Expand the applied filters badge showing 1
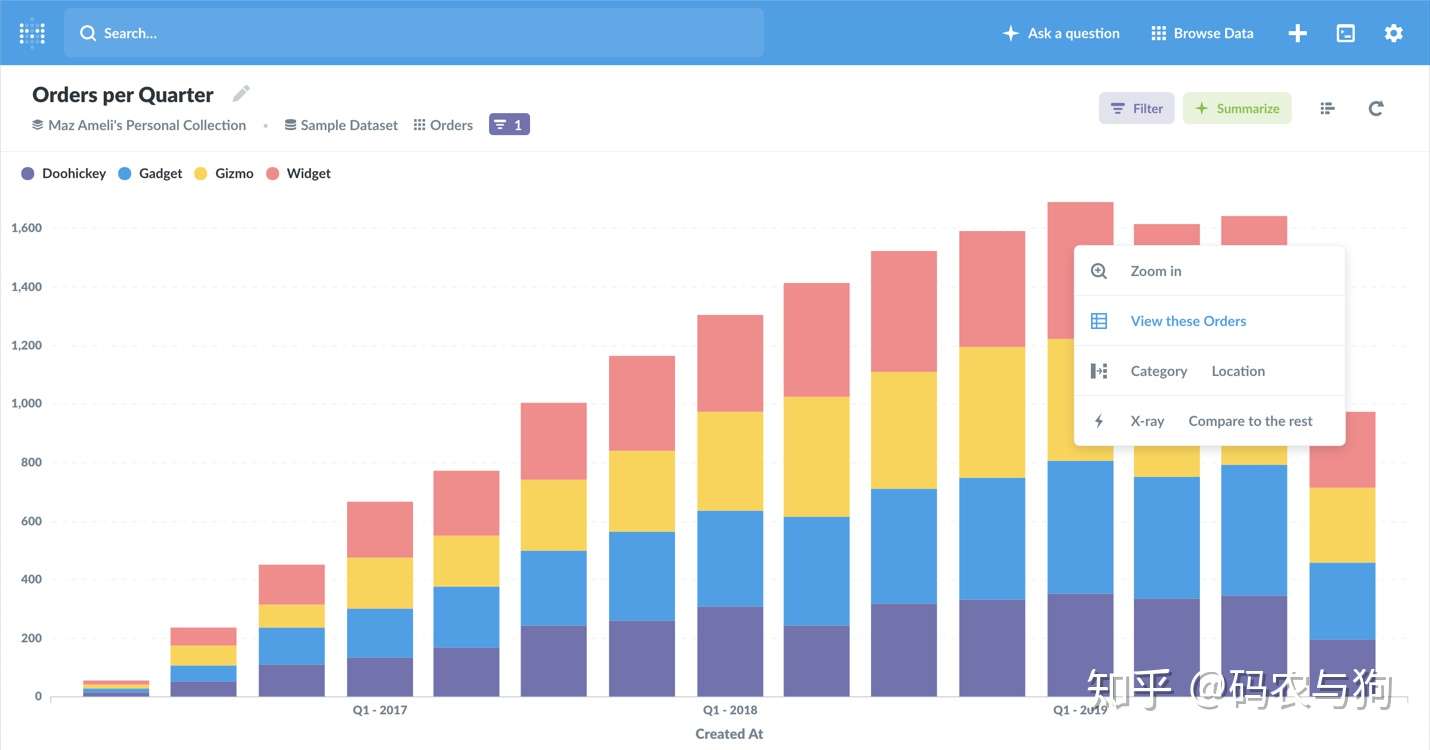This screenshot has width=1430, height=750. point(509,125)
